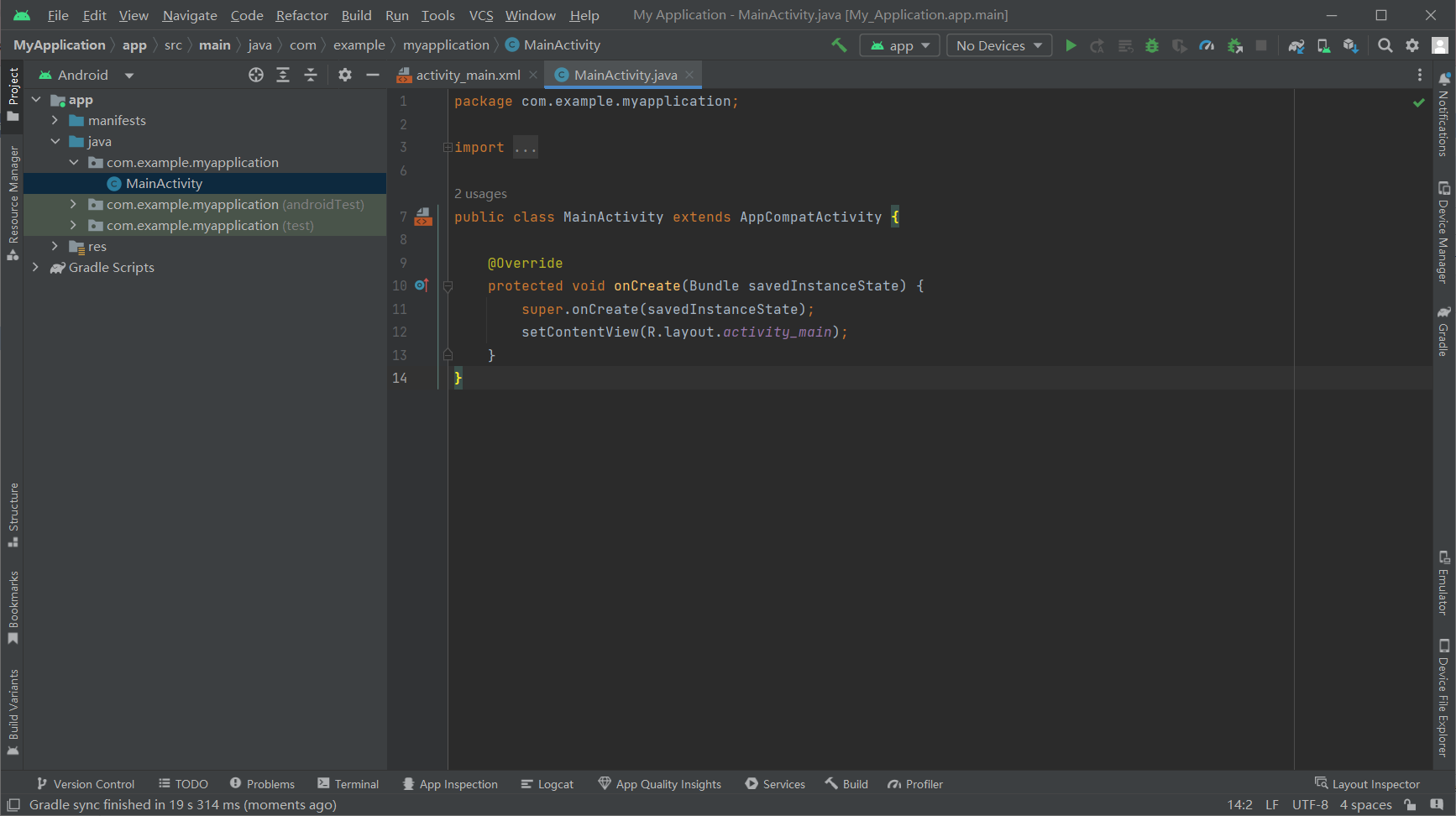Image resolution: width=1456 pixels, height=816 pixels.
Task: Toggle the Resource Manager tool window
Action: pyautogui.click(x=13, y=202)
